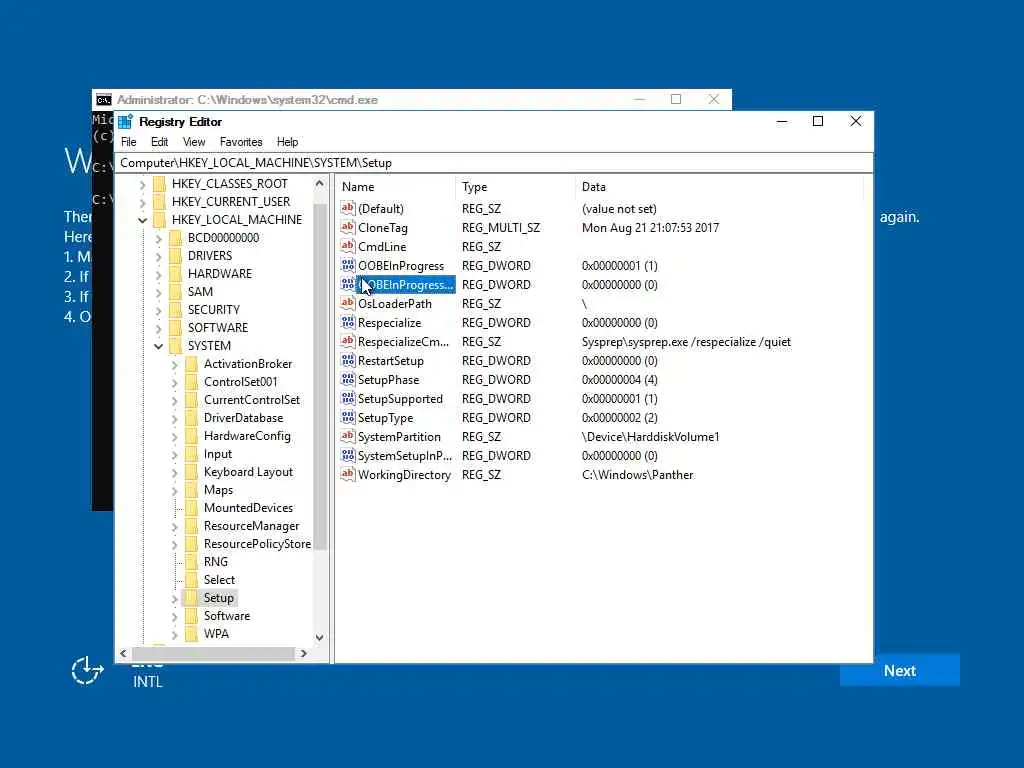Open the View menu
The width and height of the screenshot is (1024, 768).
pos(194,142)
